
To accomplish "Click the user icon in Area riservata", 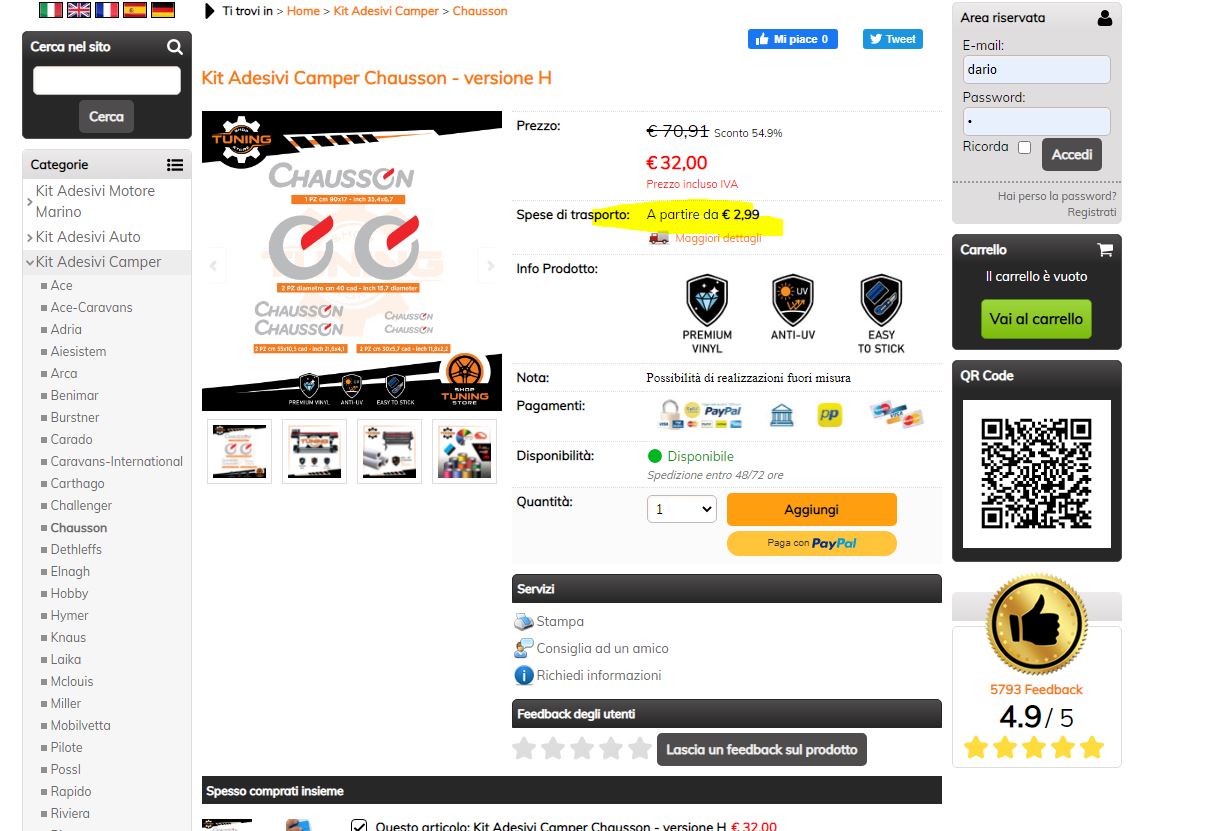I will [1104, 18].
